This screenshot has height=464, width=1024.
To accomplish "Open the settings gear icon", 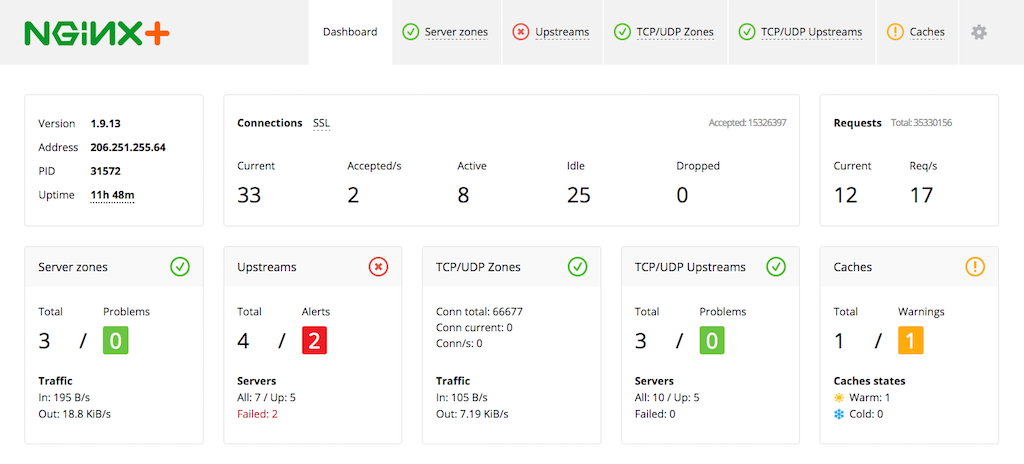I will [979, 32].
